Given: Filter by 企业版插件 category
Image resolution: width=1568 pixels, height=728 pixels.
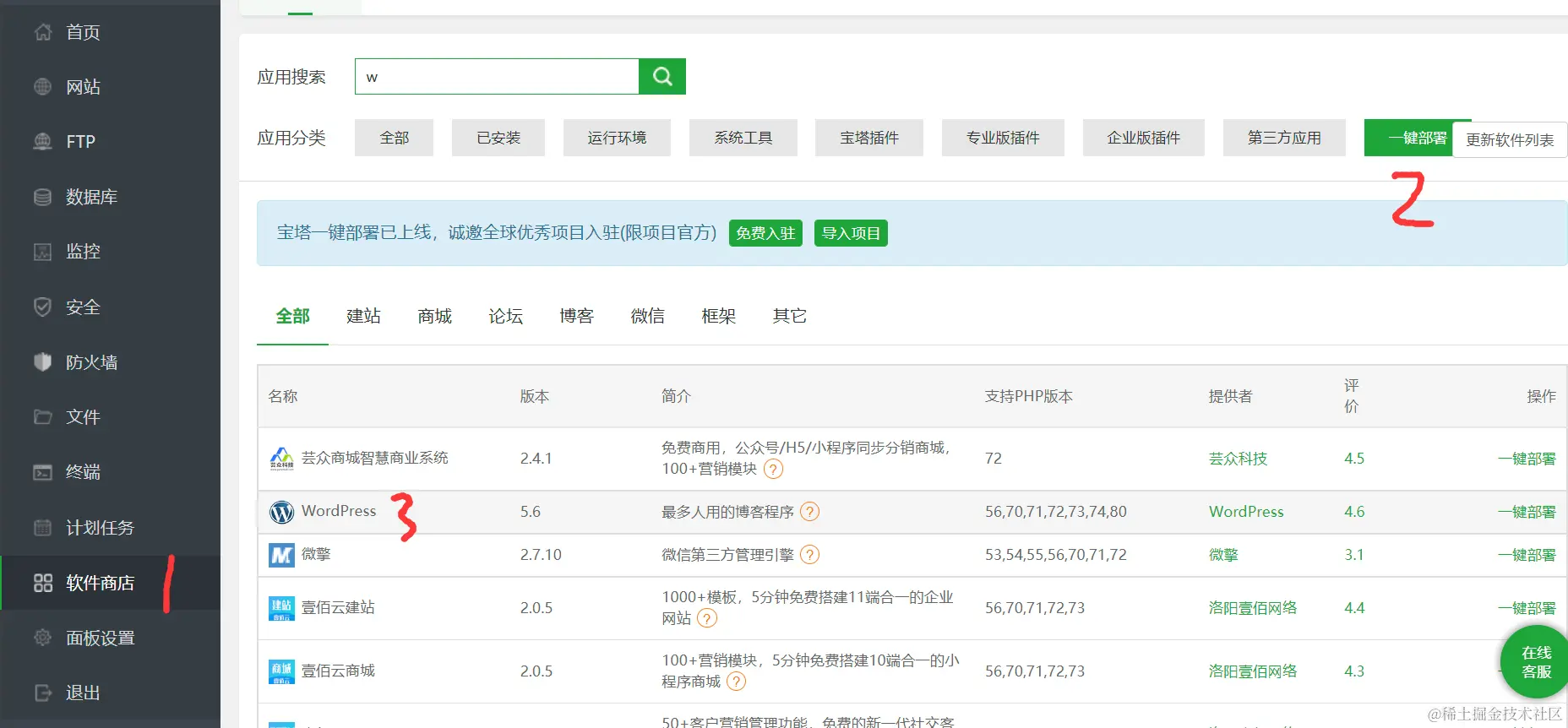Looking at the screenshot, I should (1144, 138).
